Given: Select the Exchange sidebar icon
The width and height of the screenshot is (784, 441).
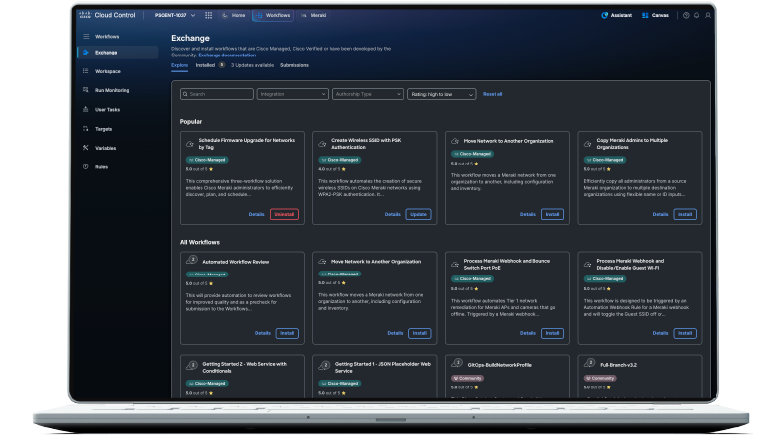Looking at the screenshot, I should [x=86, y=52].
